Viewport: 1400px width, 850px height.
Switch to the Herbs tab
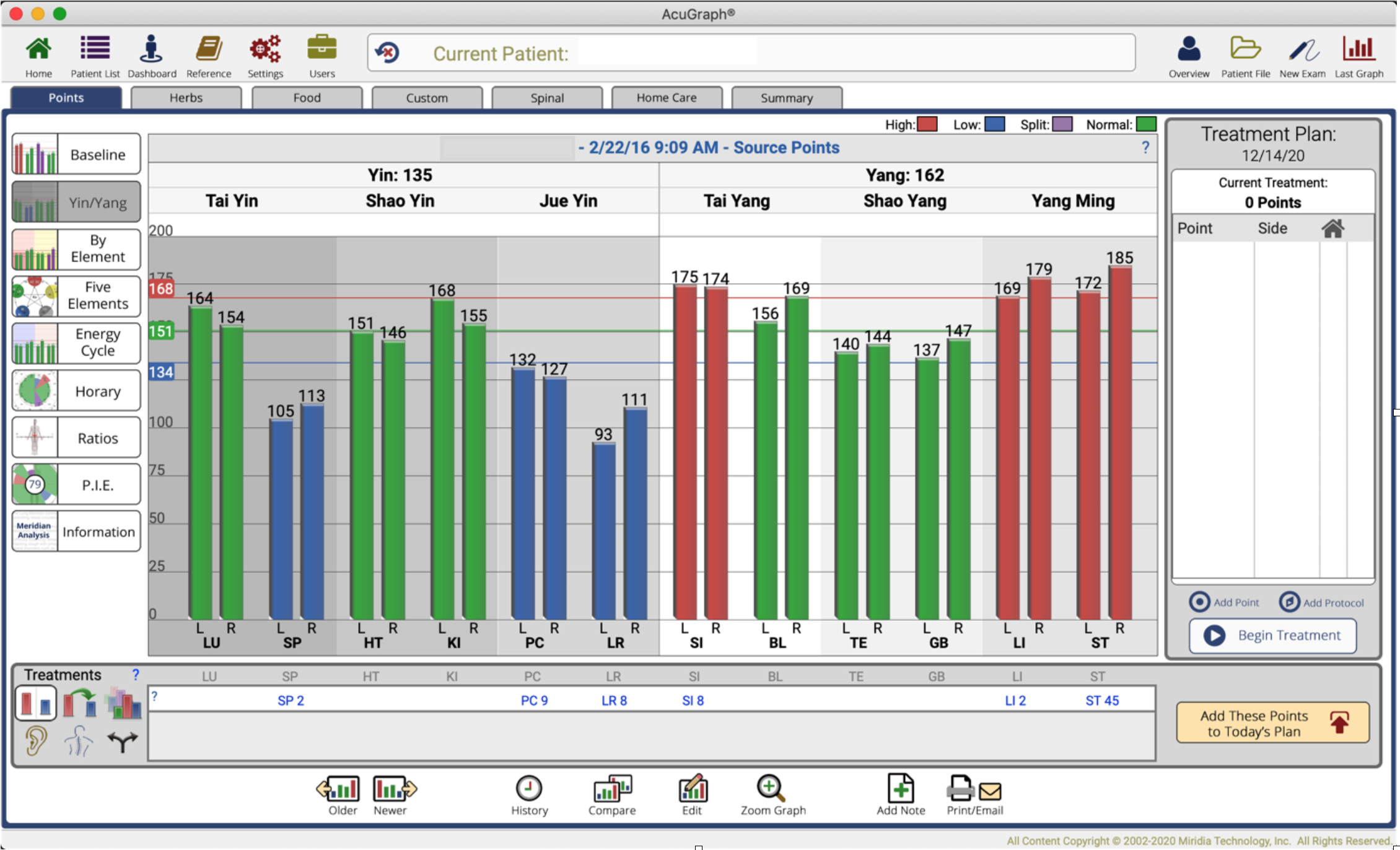[186, 98]
